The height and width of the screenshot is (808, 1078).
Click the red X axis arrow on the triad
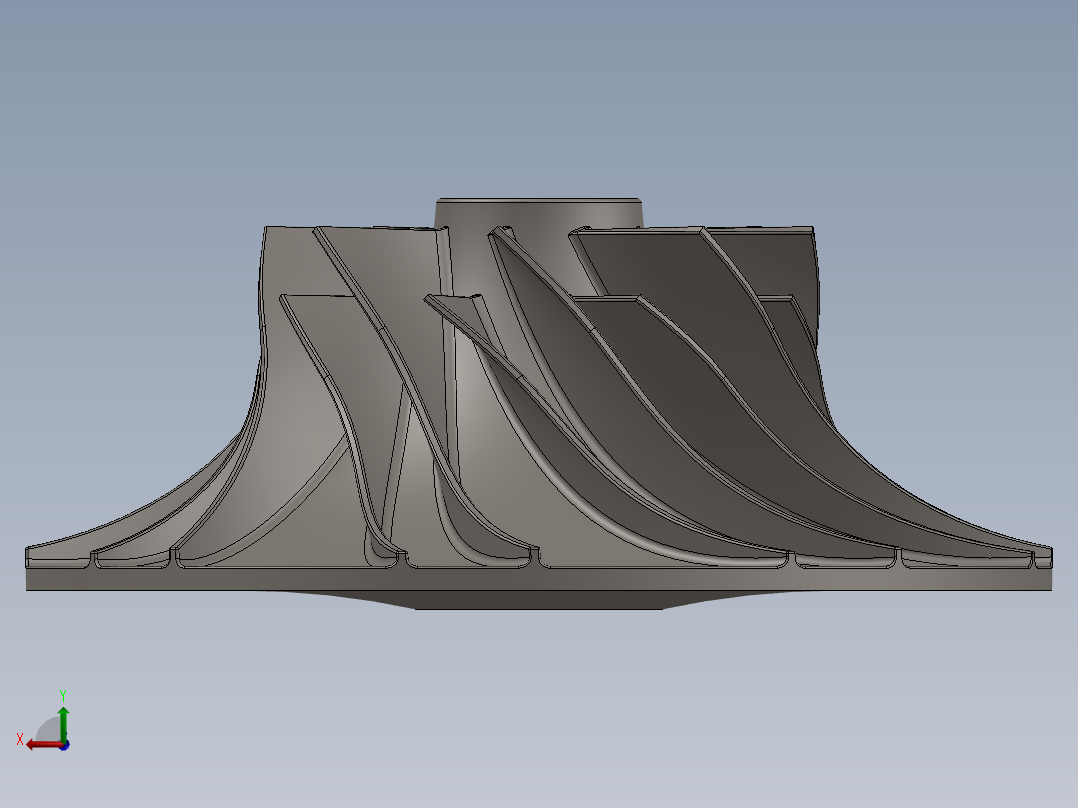tap(44, 745)
